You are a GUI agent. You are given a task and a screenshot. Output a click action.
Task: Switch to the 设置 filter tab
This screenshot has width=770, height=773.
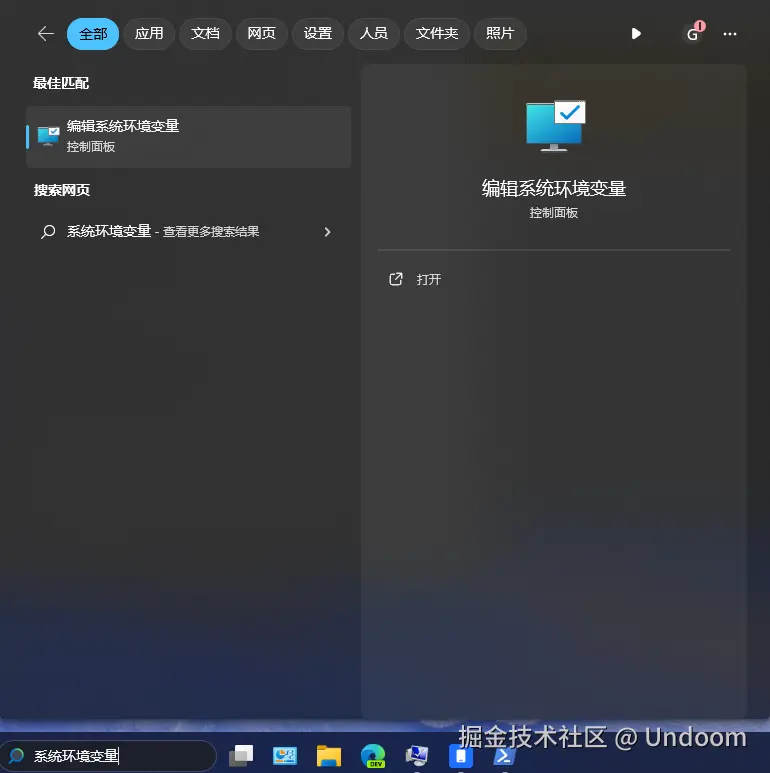point(317,34)
